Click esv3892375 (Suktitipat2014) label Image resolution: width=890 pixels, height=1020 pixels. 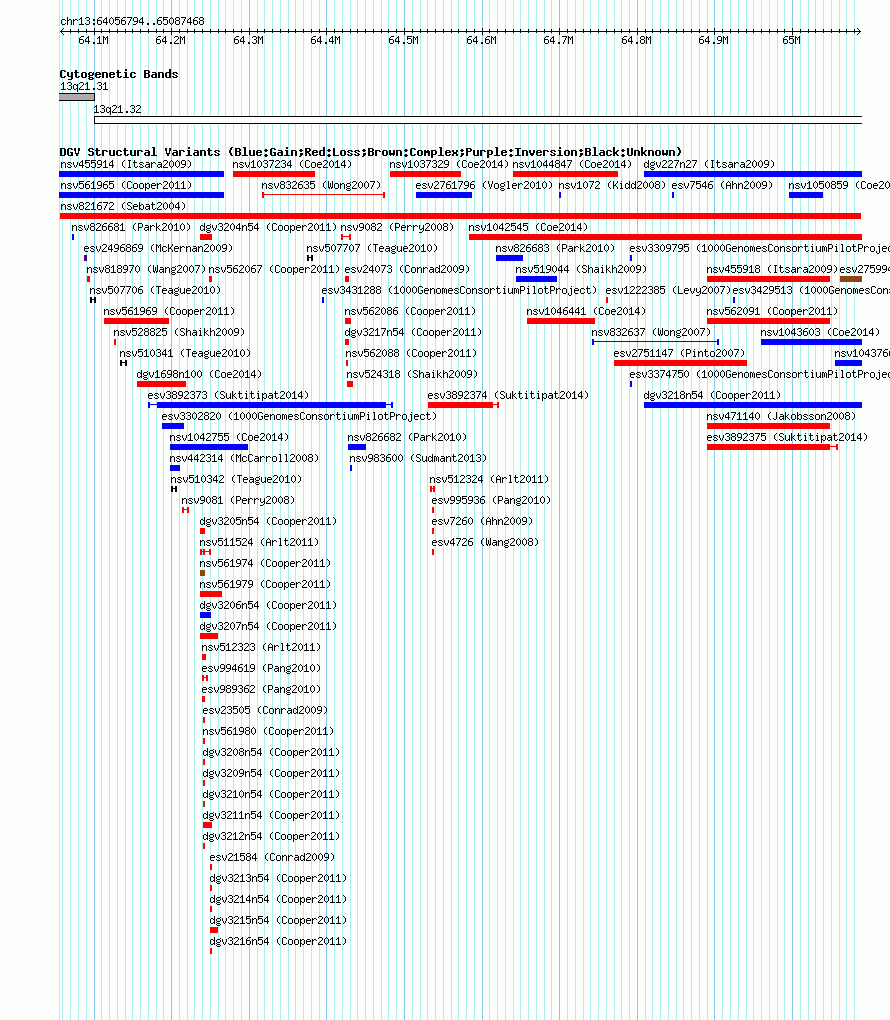click(787, 437)
